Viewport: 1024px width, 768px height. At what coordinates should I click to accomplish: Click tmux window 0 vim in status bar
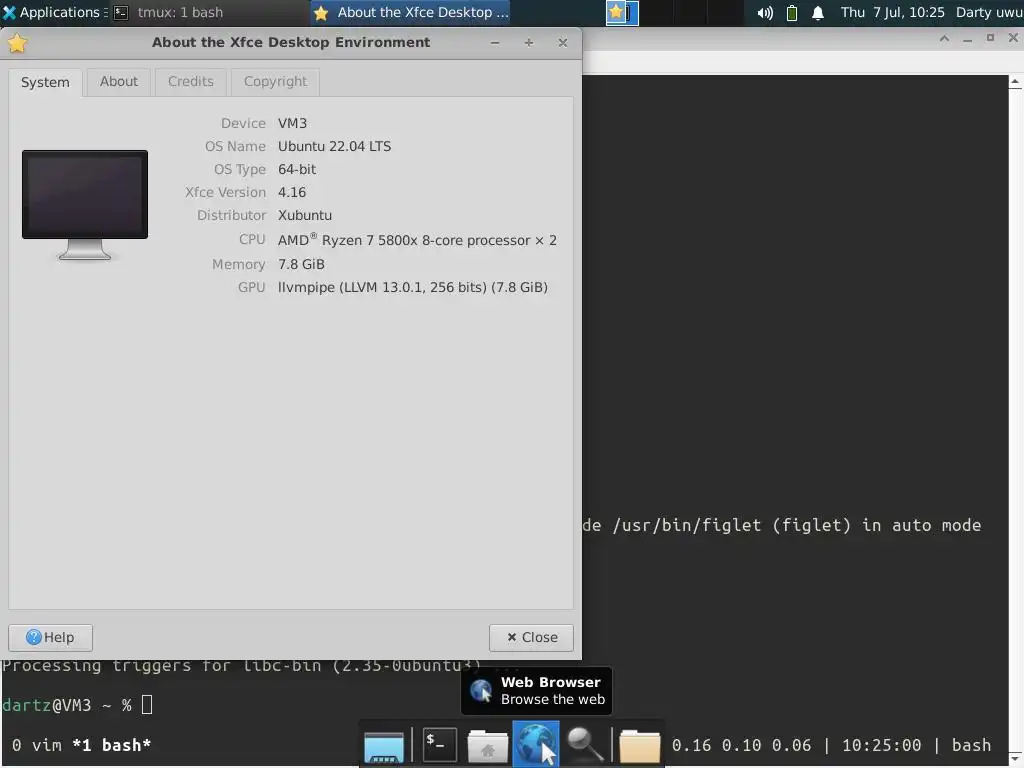pos(37,745)
